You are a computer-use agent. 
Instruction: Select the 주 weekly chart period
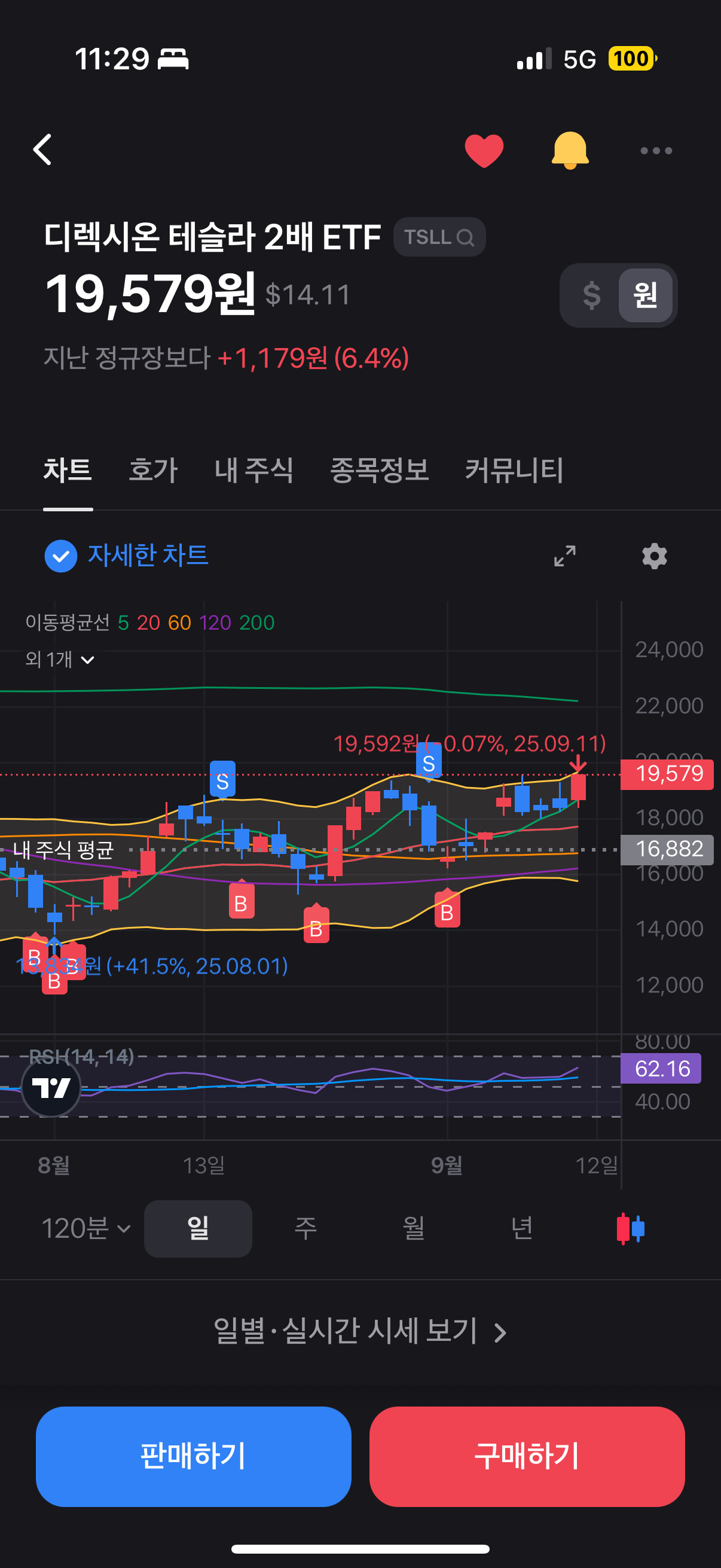click(306, 1228)
